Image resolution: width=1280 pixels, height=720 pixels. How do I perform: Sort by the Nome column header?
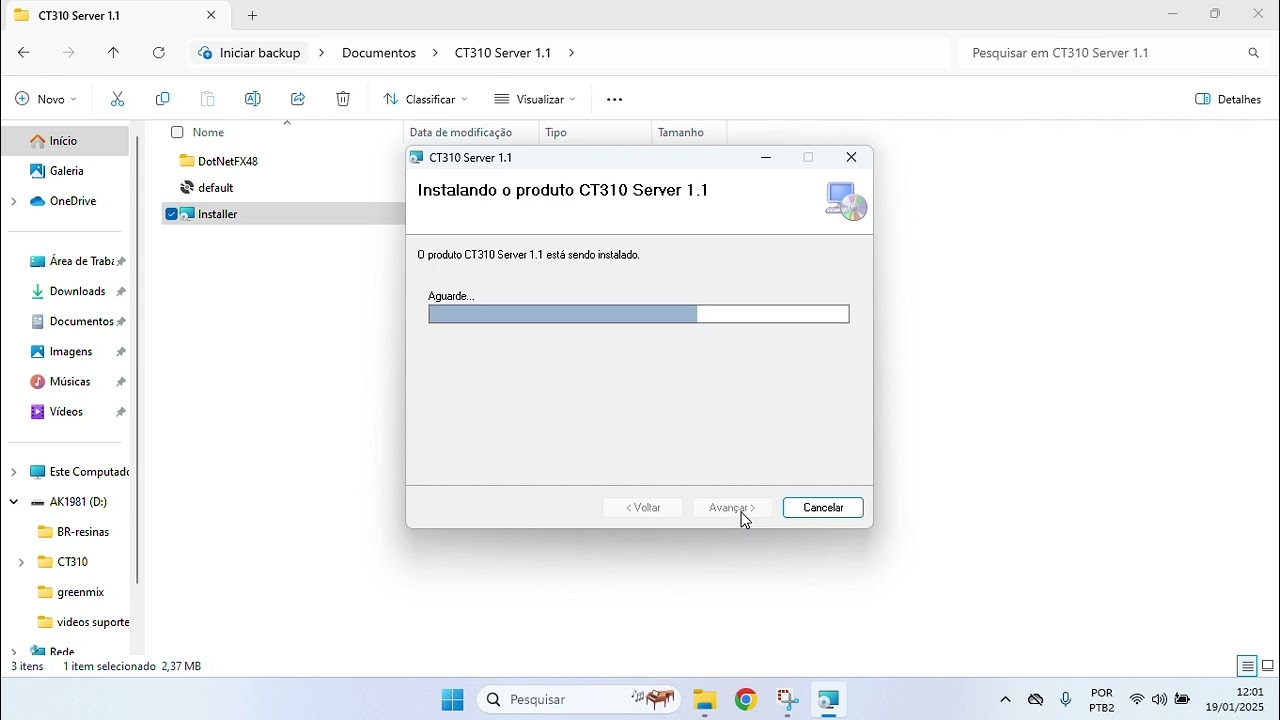(208, 132)
